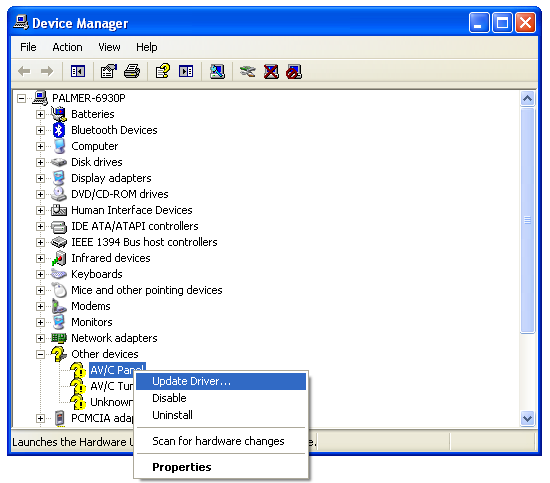Click the PALMER-6930P computer icon
Image resolution: width=550 pixels, height=483 pixels.
[40, 98]
